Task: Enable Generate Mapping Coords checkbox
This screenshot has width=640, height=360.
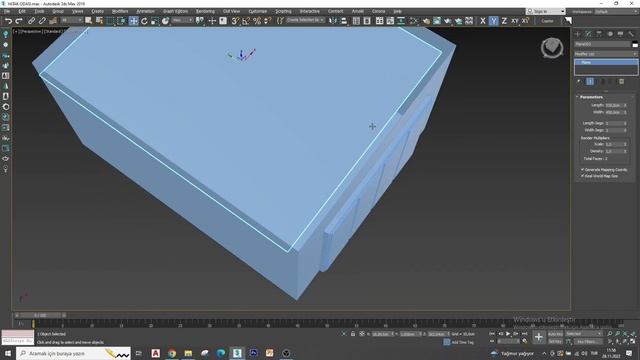Action: pos(583,169)
